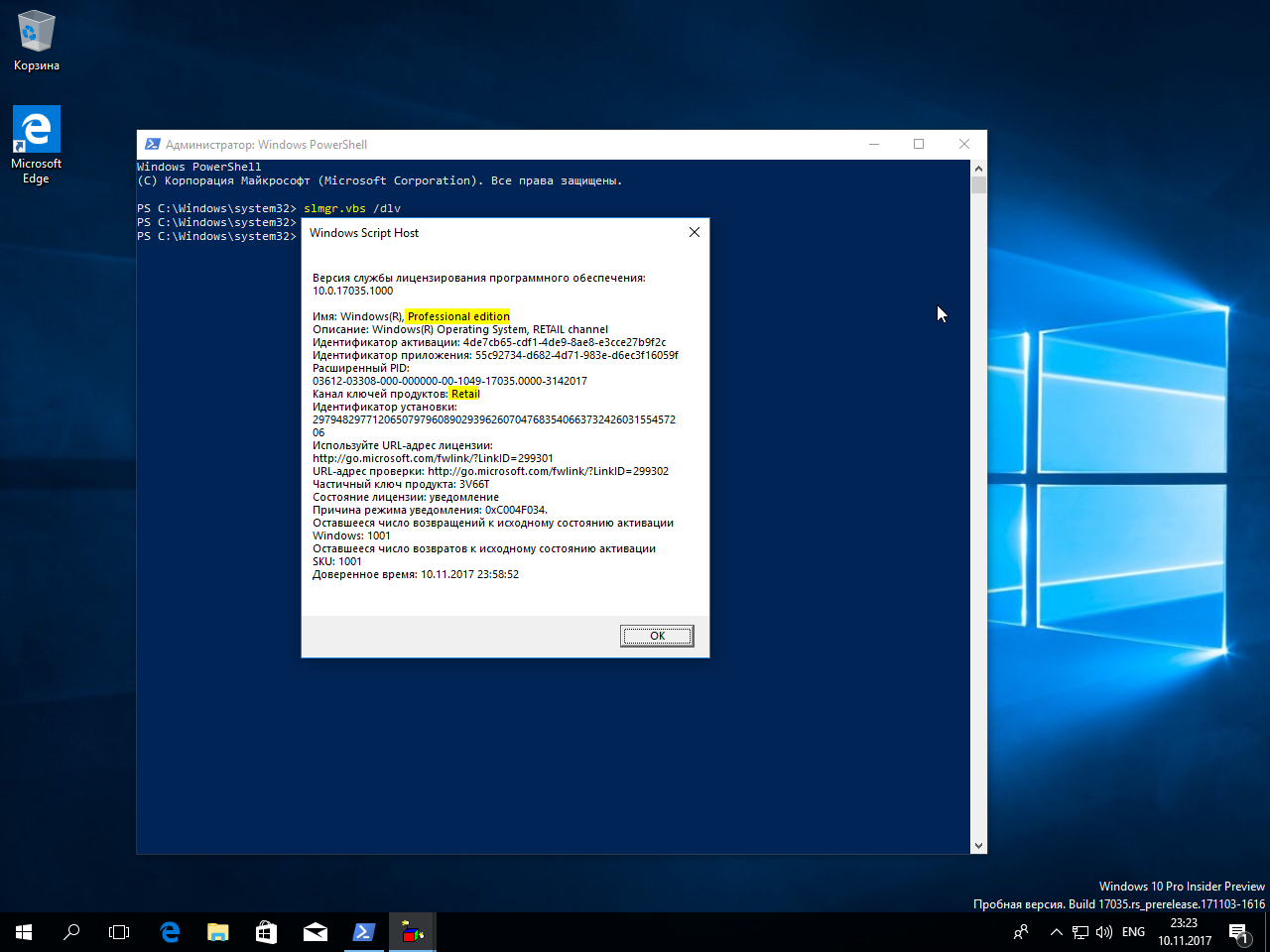Click error code 0xC004F034
Image resolution: width=1270 pixels, height=952 pixels.
(516, 510)
